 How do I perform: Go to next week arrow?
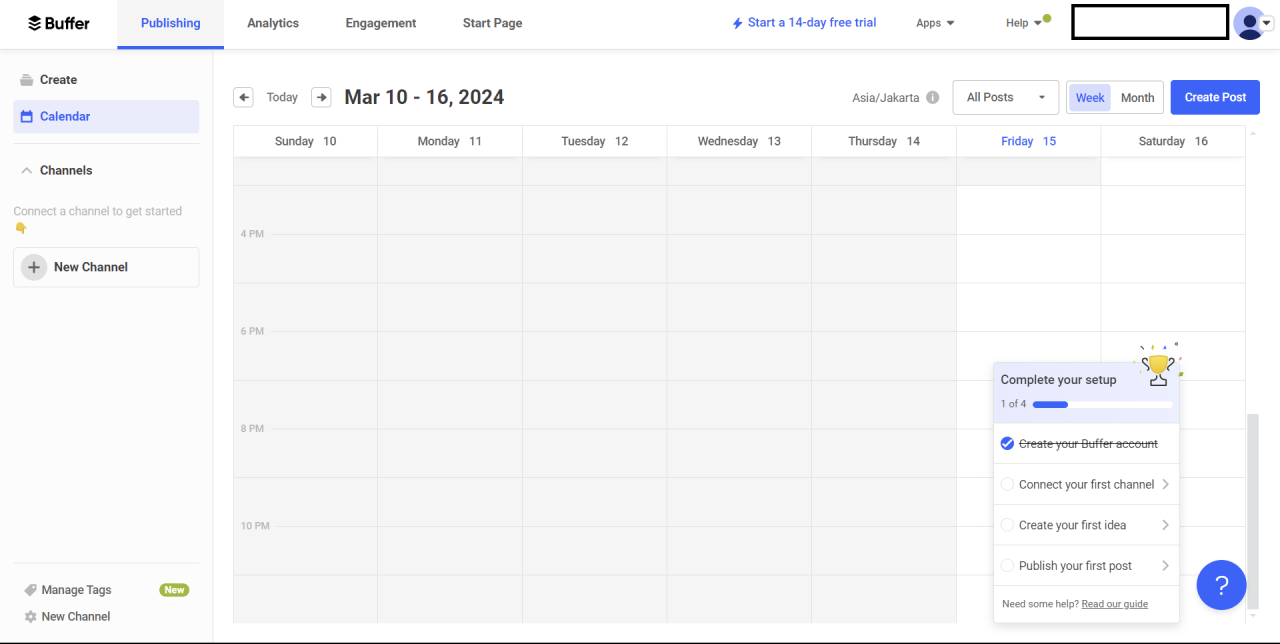point(321,97)
